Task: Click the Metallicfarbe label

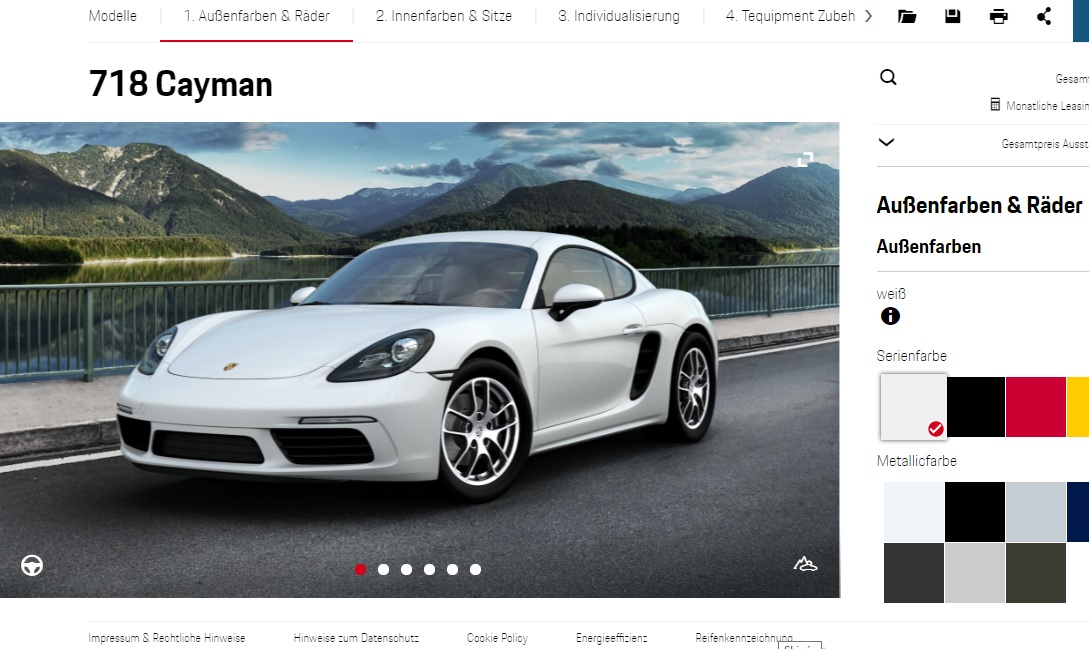Action: [x=917, y=461]
